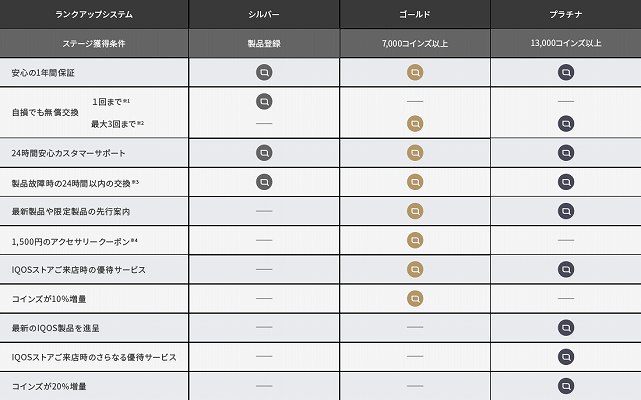Click the ランクアップシステム header cell
The image size is (641, 400).
pos(94,14)
